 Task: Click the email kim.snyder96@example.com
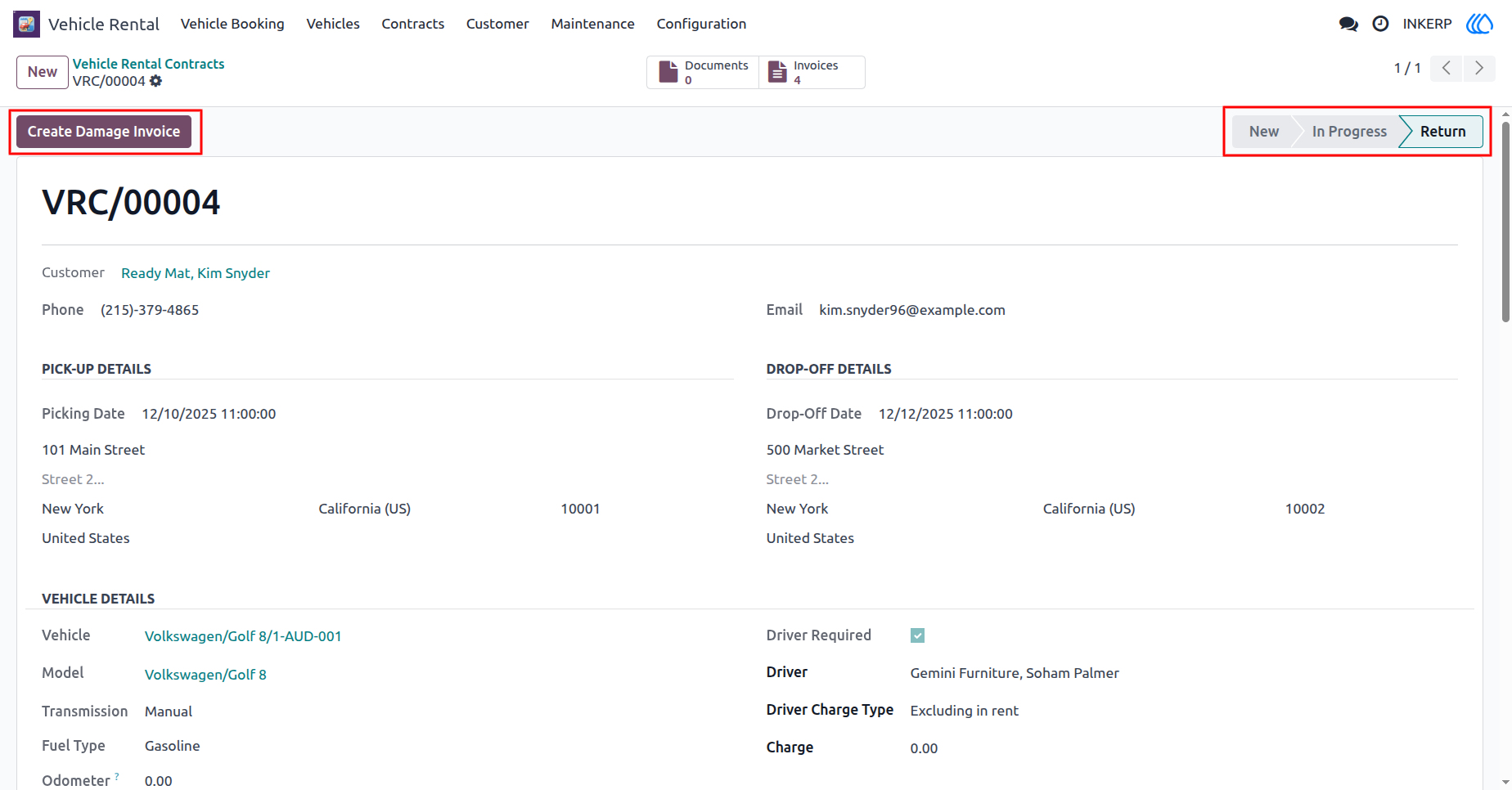tap(912, 310)
